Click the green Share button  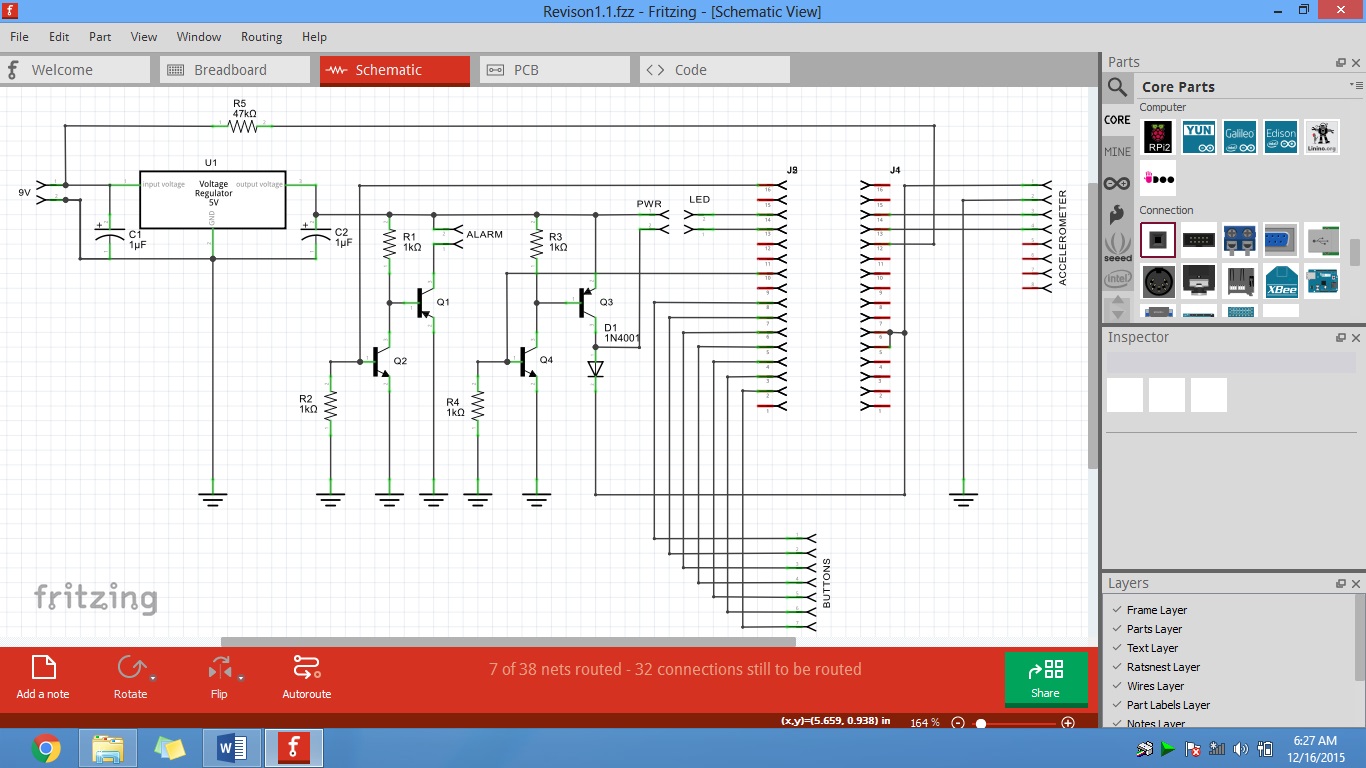tap(1045, 677)
